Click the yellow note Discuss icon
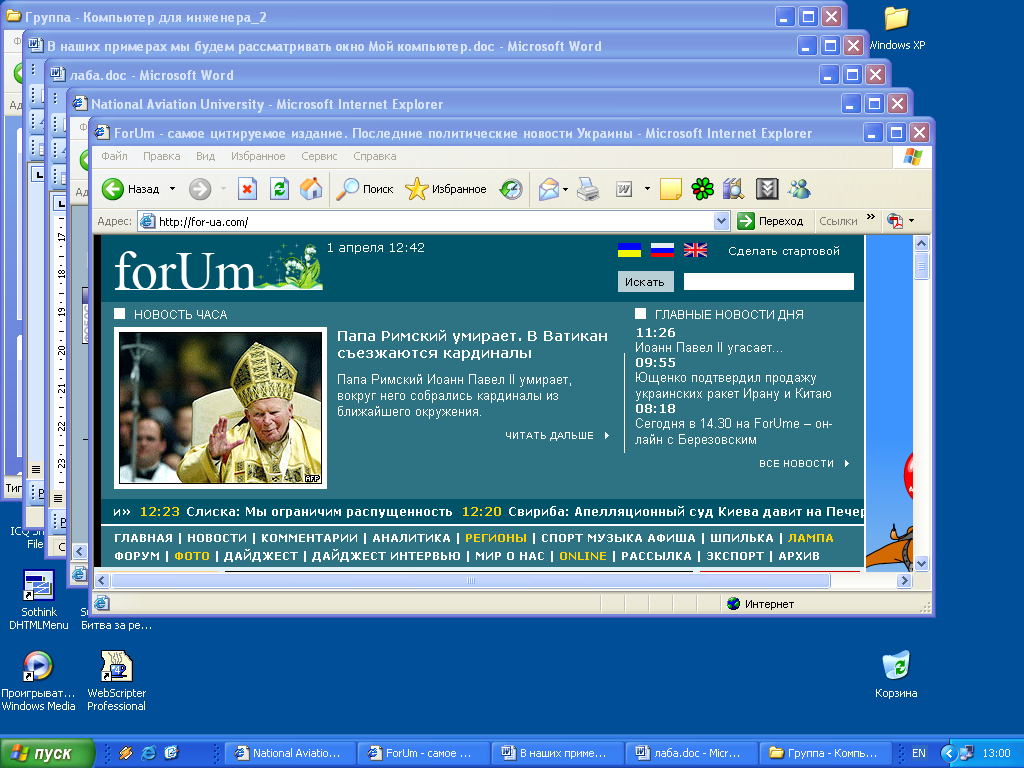 [671, 189]
